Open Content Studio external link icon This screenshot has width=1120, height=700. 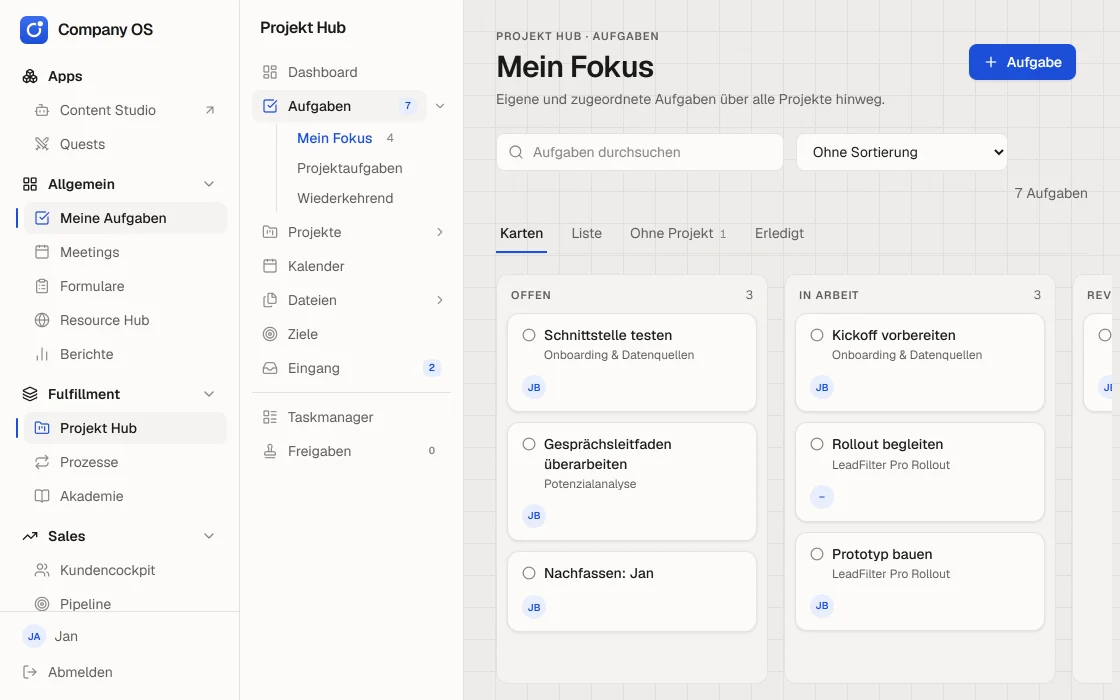pos(209,110)
